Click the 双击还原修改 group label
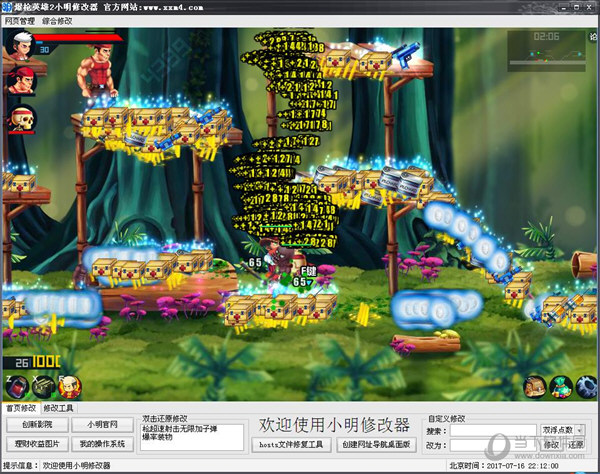 pyautogui.click(x=165, y=419)
